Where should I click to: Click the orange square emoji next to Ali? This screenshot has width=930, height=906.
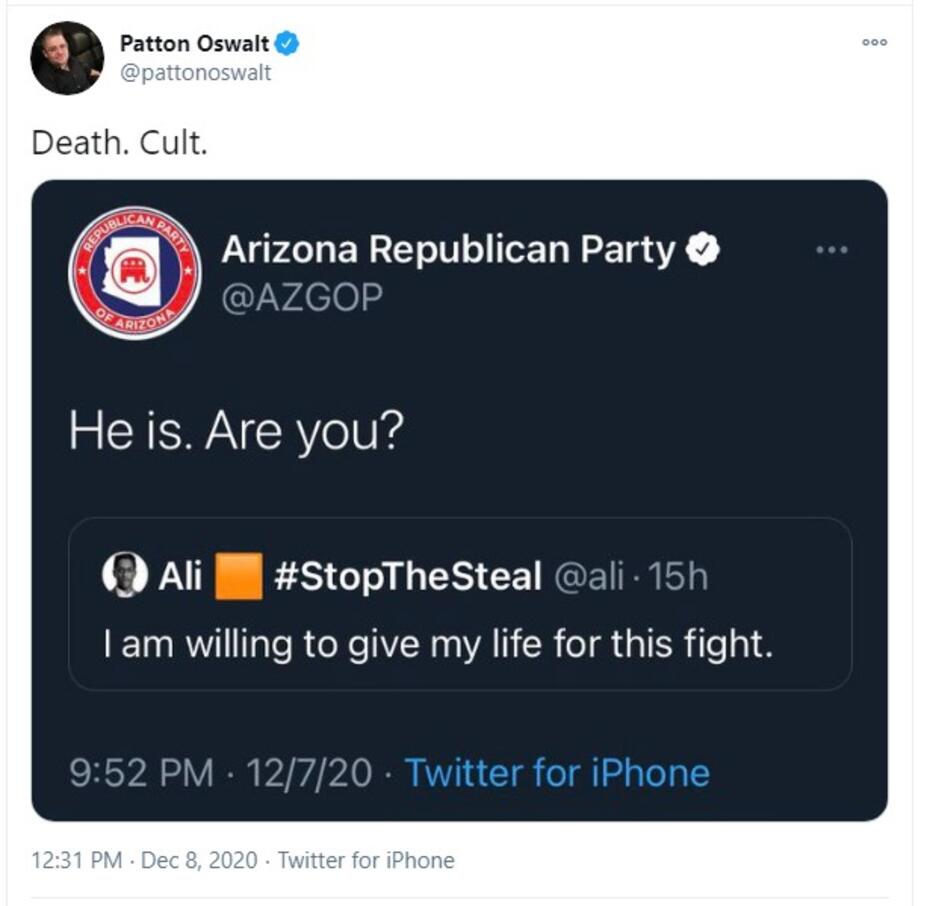(239, 576)
